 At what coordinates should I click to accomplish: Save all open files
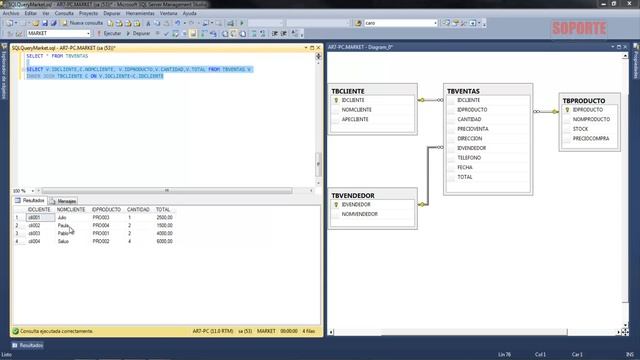53,23
